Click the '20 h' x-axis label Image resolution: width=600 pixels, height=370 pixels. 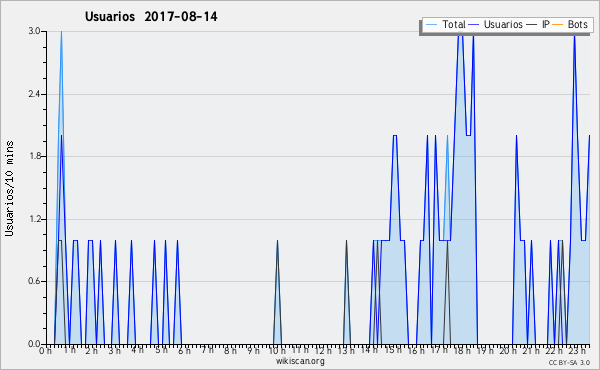pyautogui.click(x=509, y=351)
